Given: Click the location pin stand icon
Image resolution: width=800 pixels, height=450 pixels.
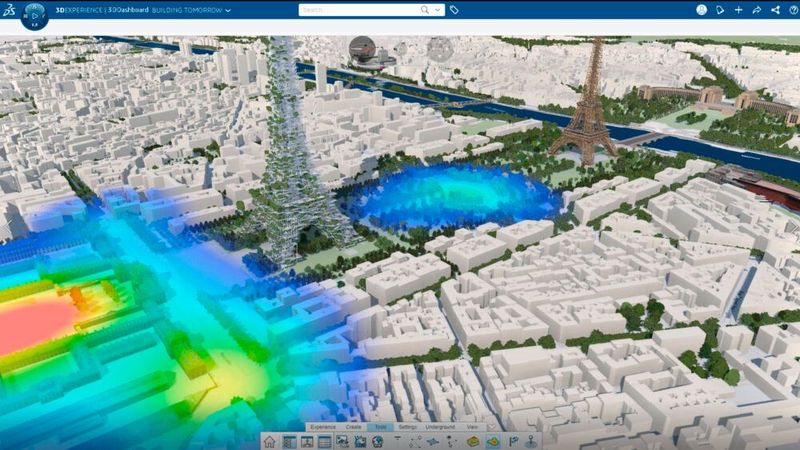Looking at the screenshot, I should 531,442.
